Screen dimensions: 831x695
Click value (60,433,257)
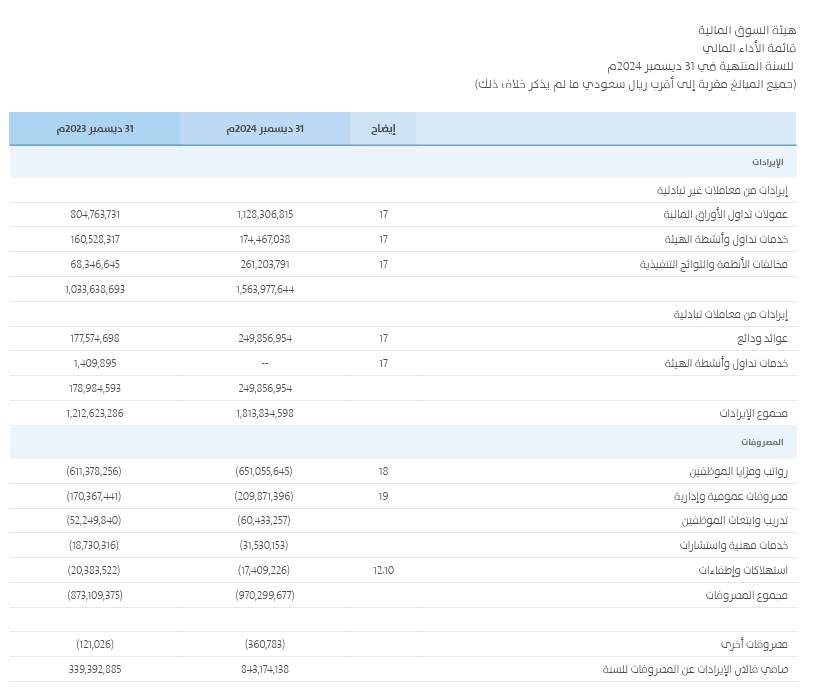pos(264,521)
